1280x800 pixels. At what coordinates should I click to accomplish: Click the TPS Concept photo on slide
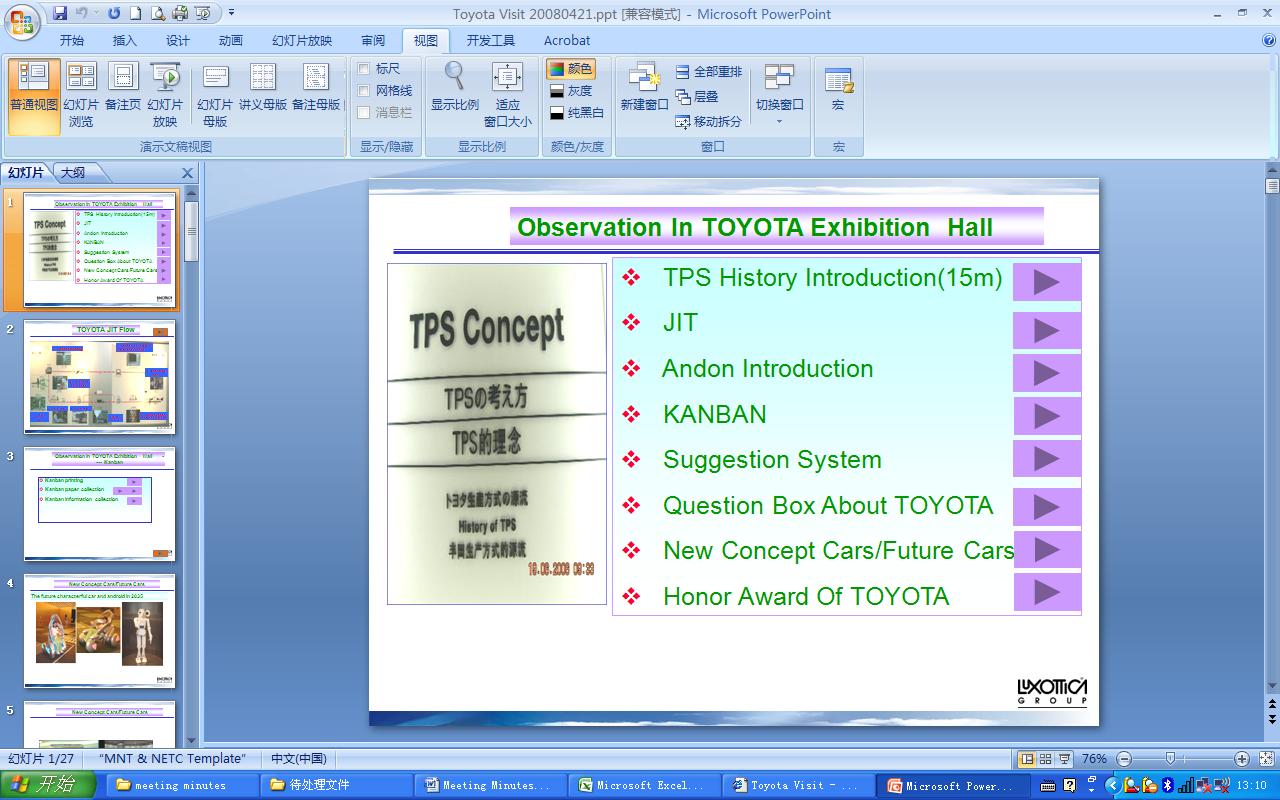497,434
